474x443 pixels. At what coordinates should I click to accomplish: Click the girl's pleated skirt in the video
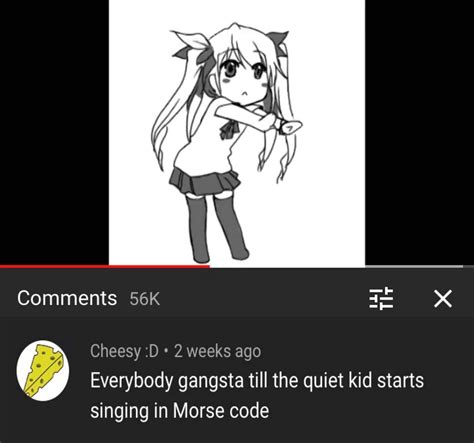(204, 182)
